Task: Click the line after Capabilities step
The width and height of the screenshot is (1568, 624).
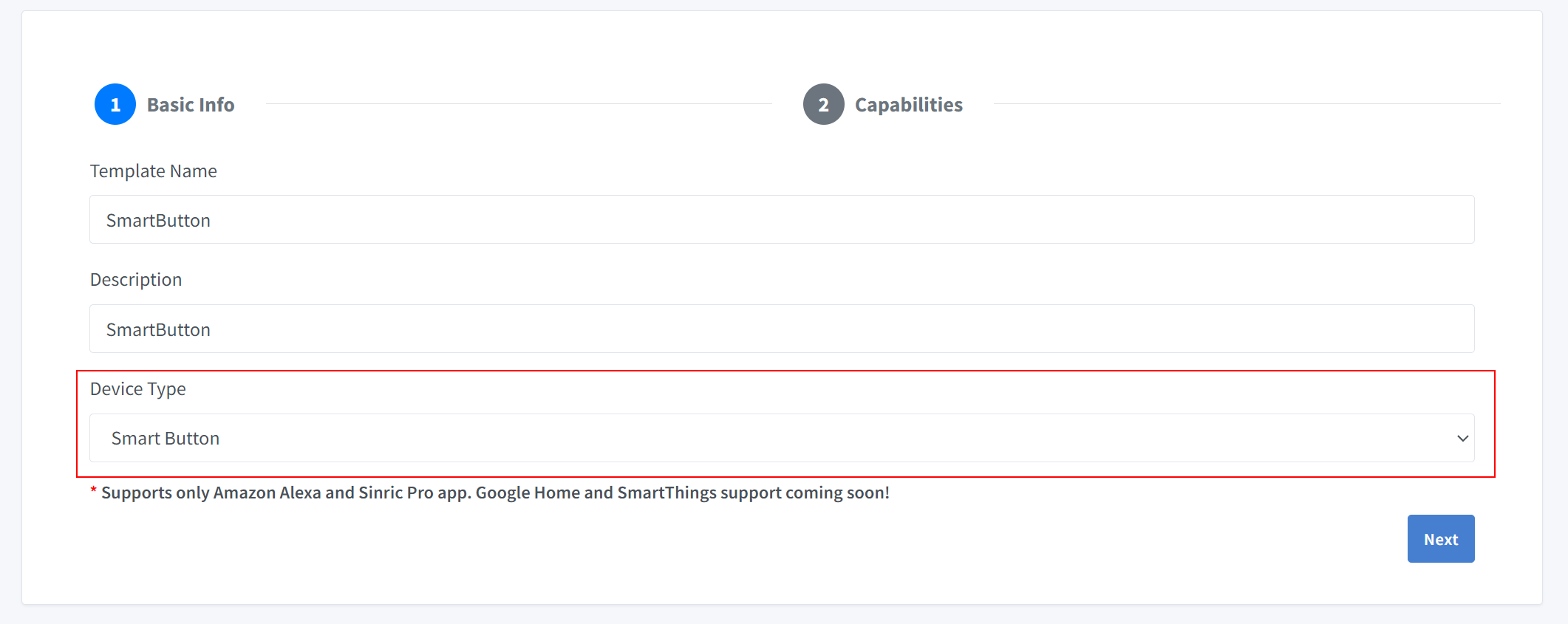Action: (x=1247, y=104)
